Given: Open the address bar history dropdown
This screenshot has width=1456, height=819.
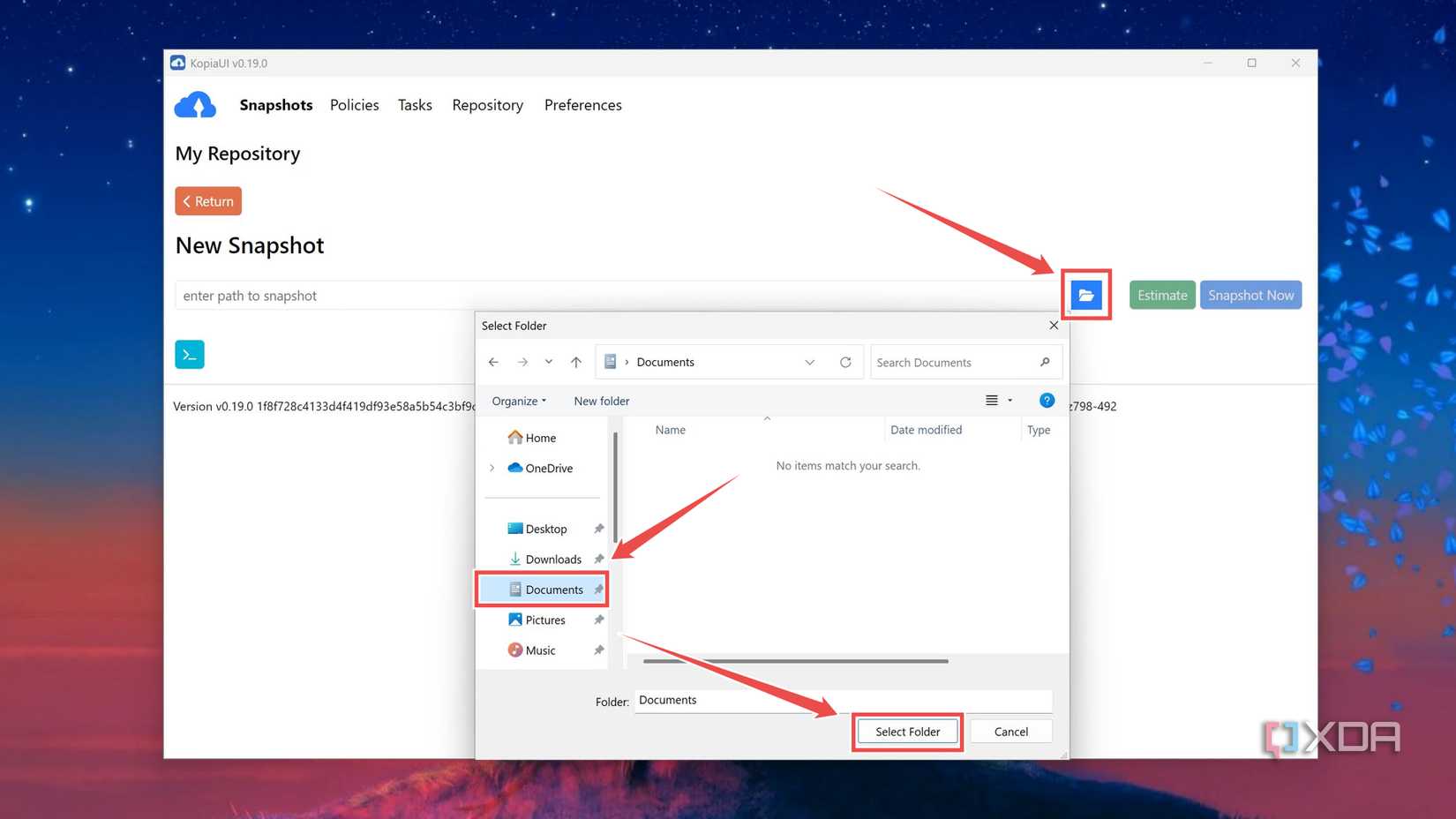Looking at the screenshot, I should click(809, 362).
